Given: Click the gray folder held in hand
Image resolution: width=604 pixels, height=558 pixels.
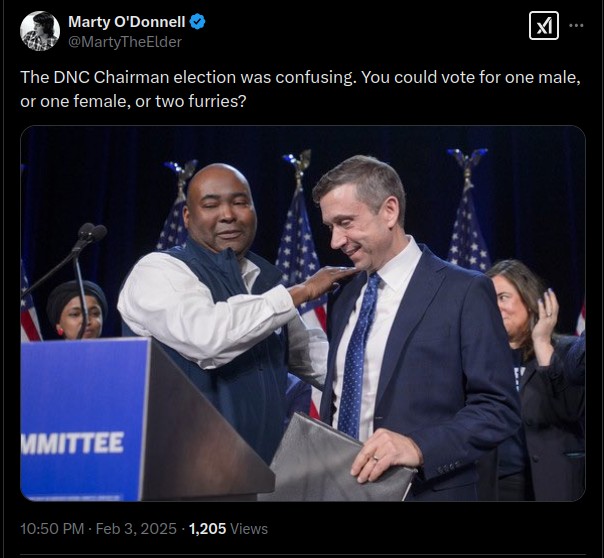Looking at the screenshot, I should click(335, 460).
